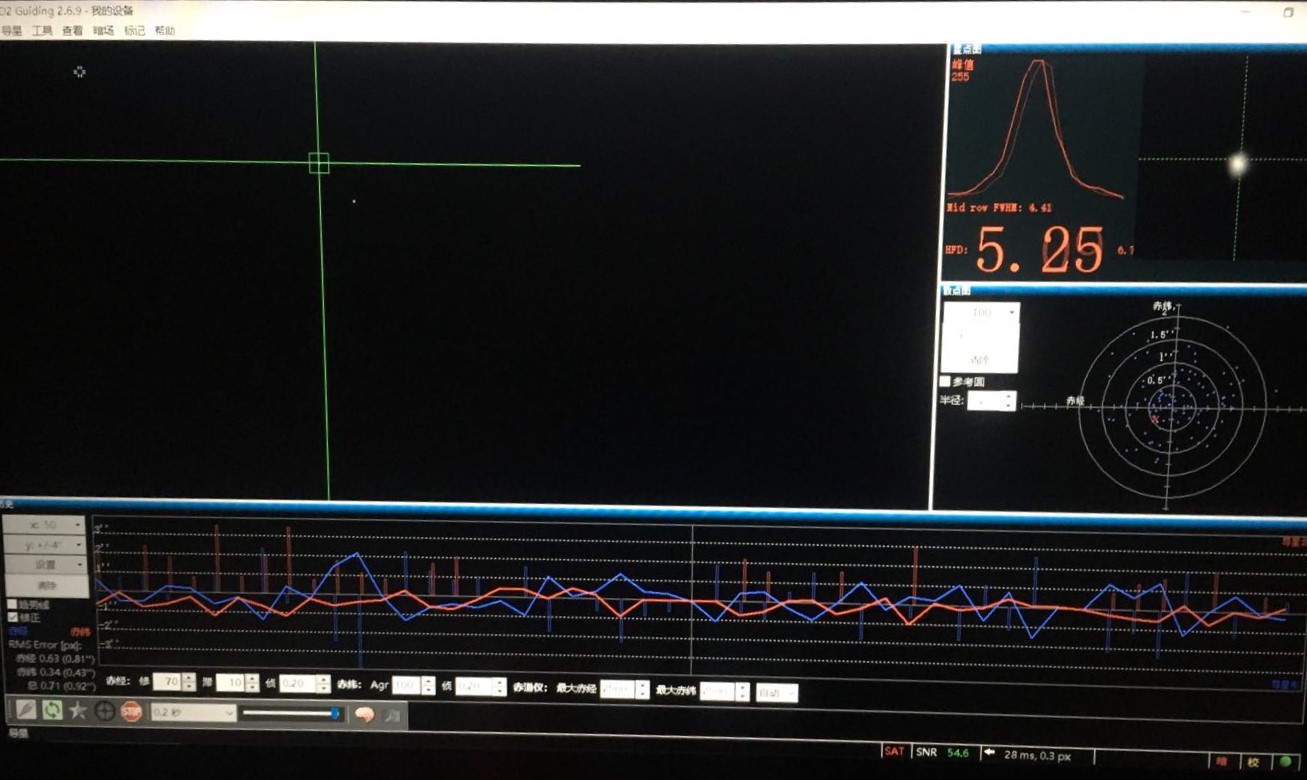This screenshot has width=1307, height=780.
Task: Open the 自动 declination guide mode dropdown
Action: (x=777, y=692)
